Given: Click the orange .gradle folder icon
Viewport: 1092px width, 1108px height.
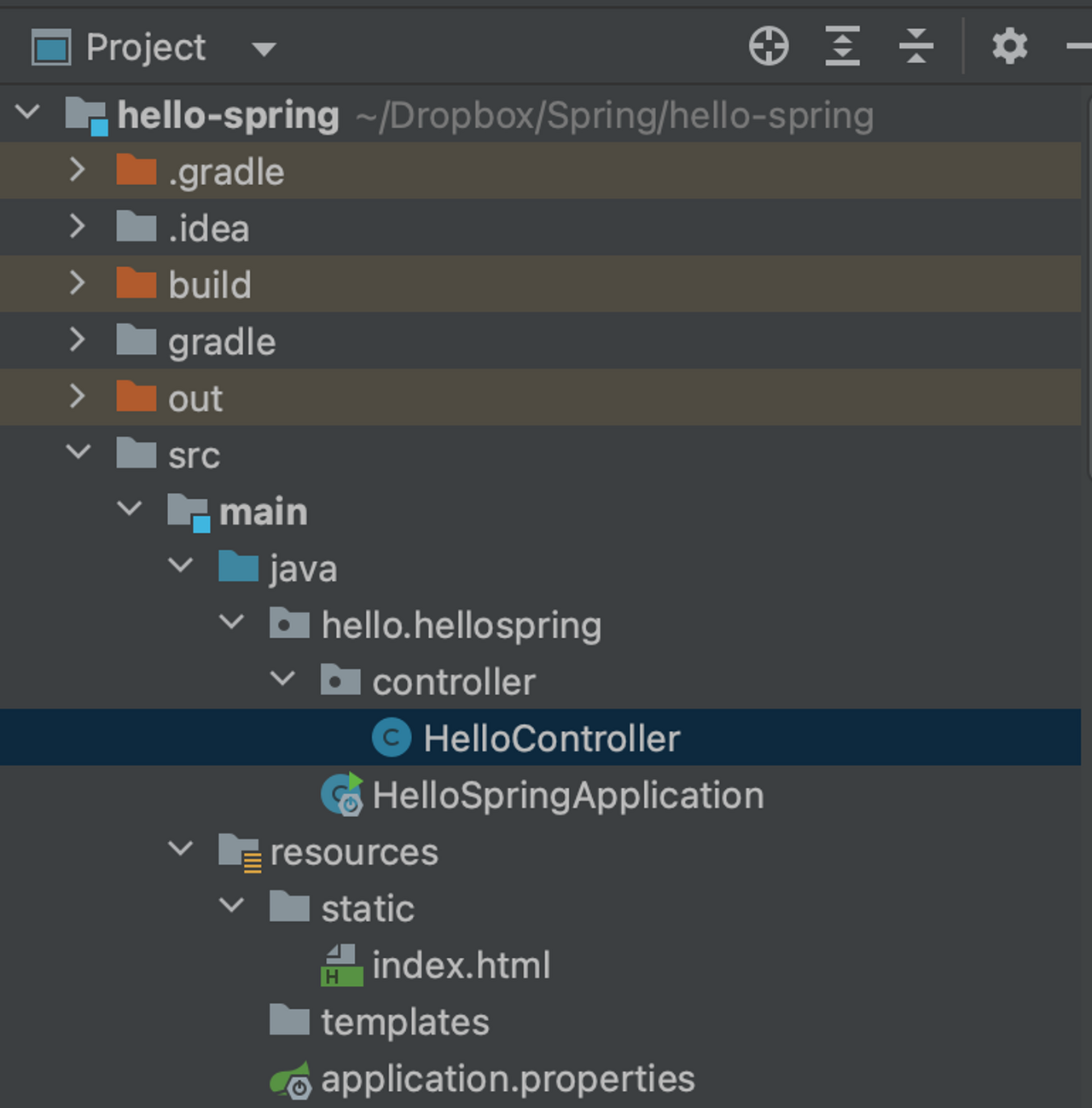Looking at the screenshot, I should point(136,171).
